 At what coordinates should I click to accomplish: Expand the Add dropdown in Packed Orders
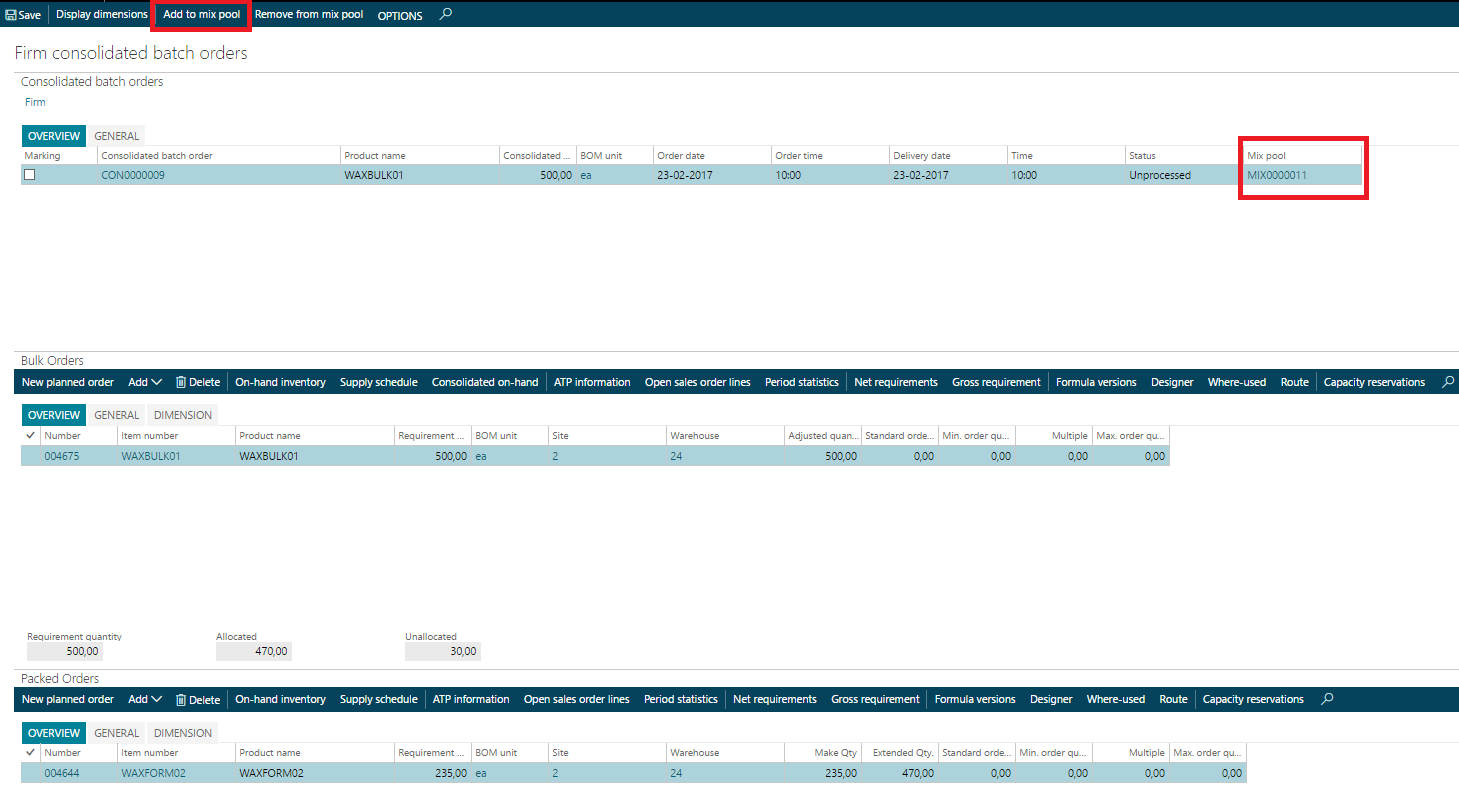(x=144, y=699)
